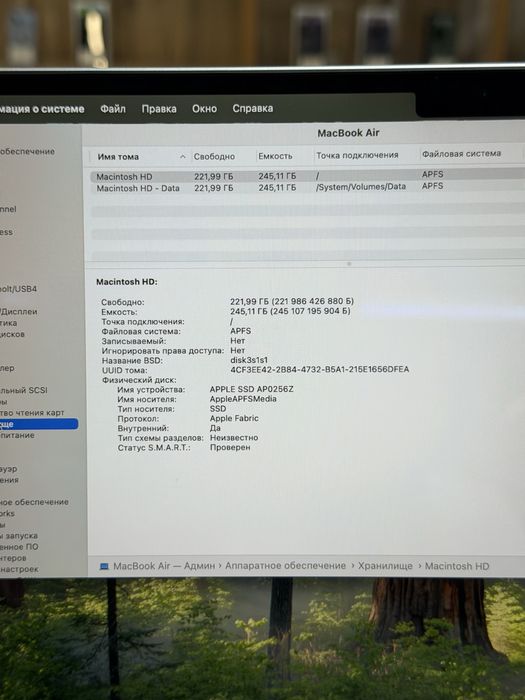This screenshot has height=700, width=525.
Task: Click the AppleAPFSMedia value
Action: click(x=243, y=399)
